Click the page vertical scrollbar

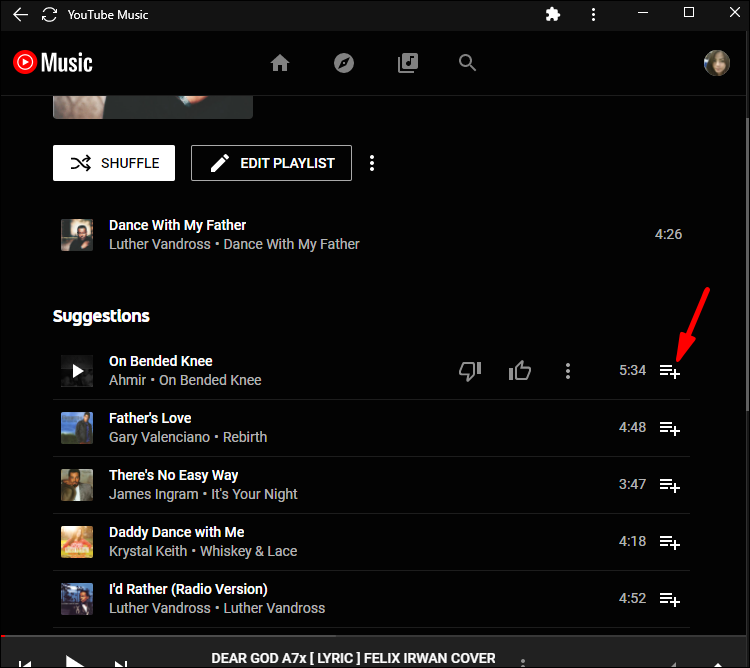[748, 264]
